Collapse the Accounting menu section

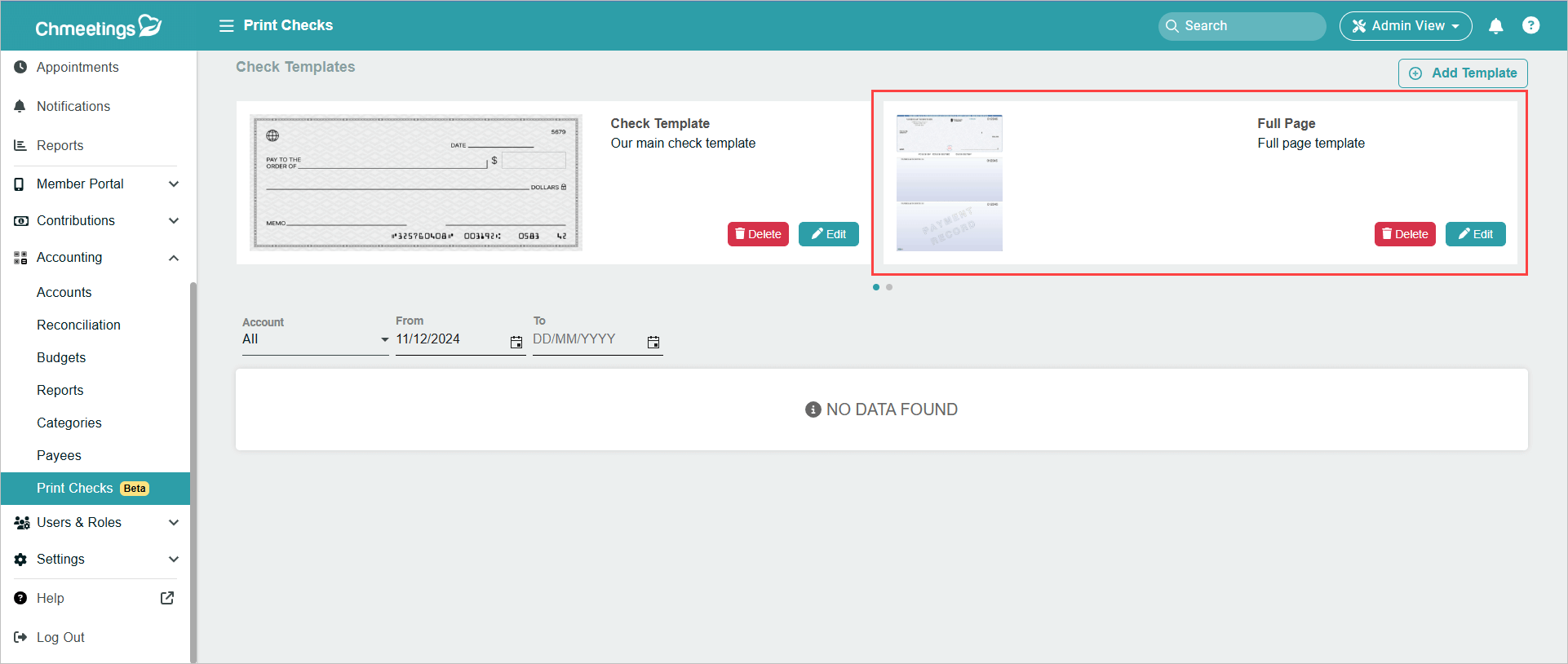173,258
